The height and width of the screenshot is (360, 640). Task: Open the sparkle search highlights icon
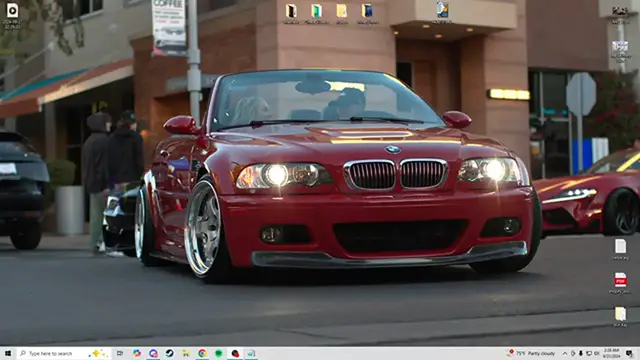tap(98, 353)
